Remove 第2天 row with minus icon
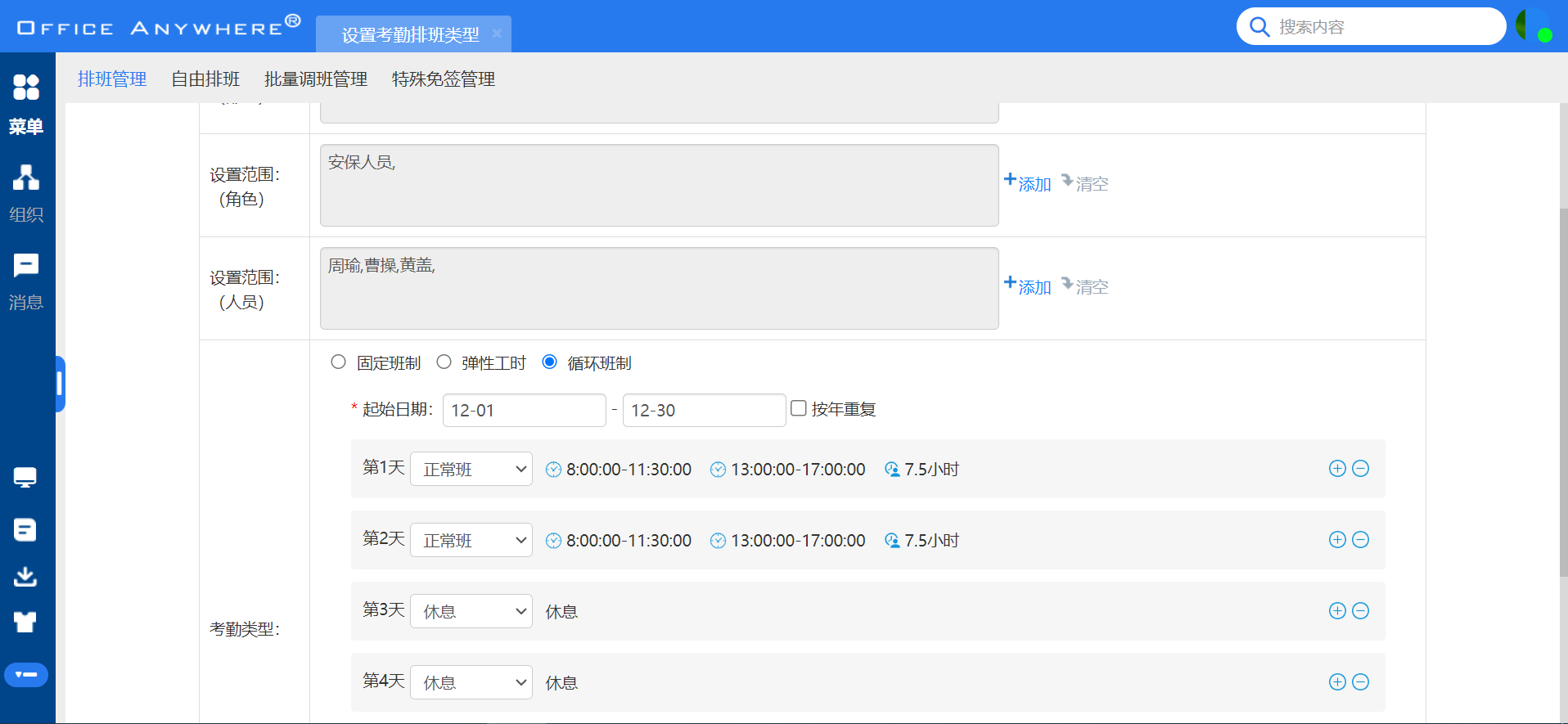 click(1360, 539)
